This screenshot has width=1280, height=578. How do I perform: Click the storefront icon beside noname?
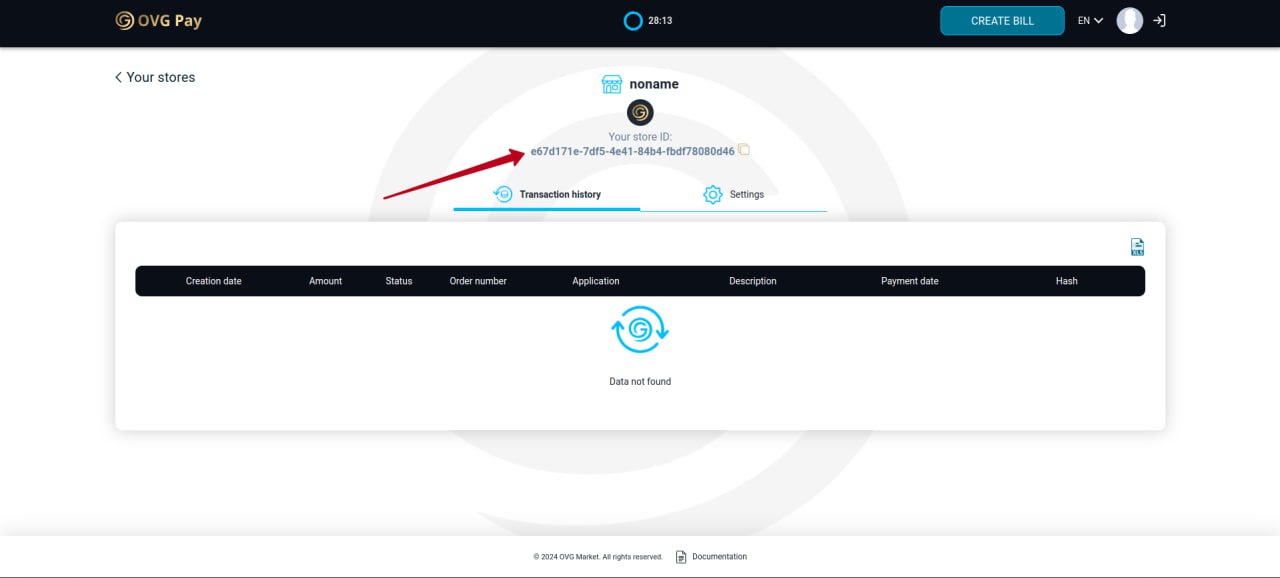612,84
